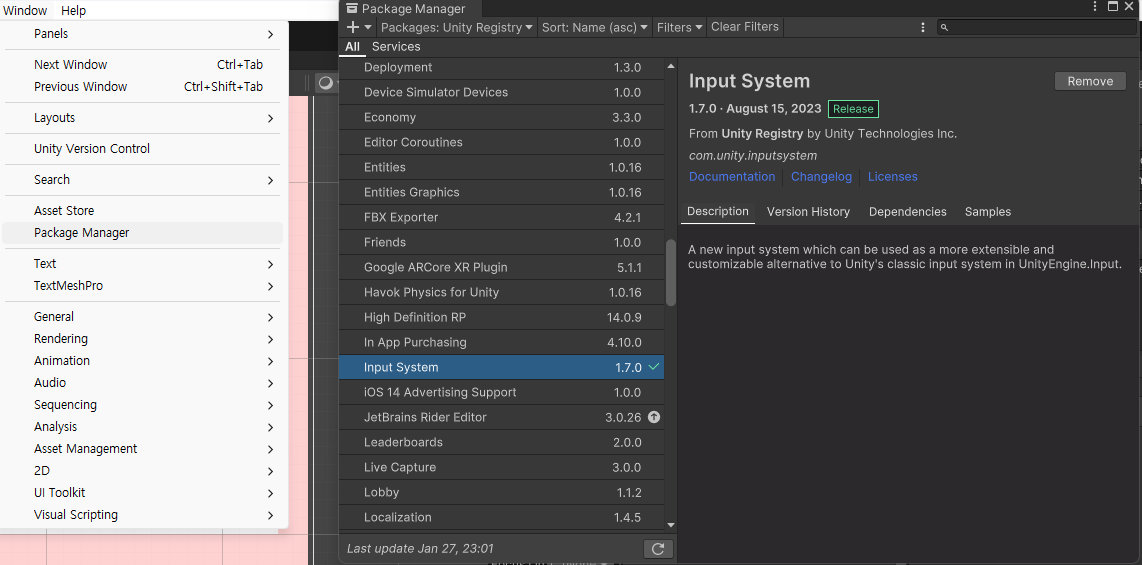Switch to Samples tab
Screen dimensions: 1142x565
pos(988,212)
